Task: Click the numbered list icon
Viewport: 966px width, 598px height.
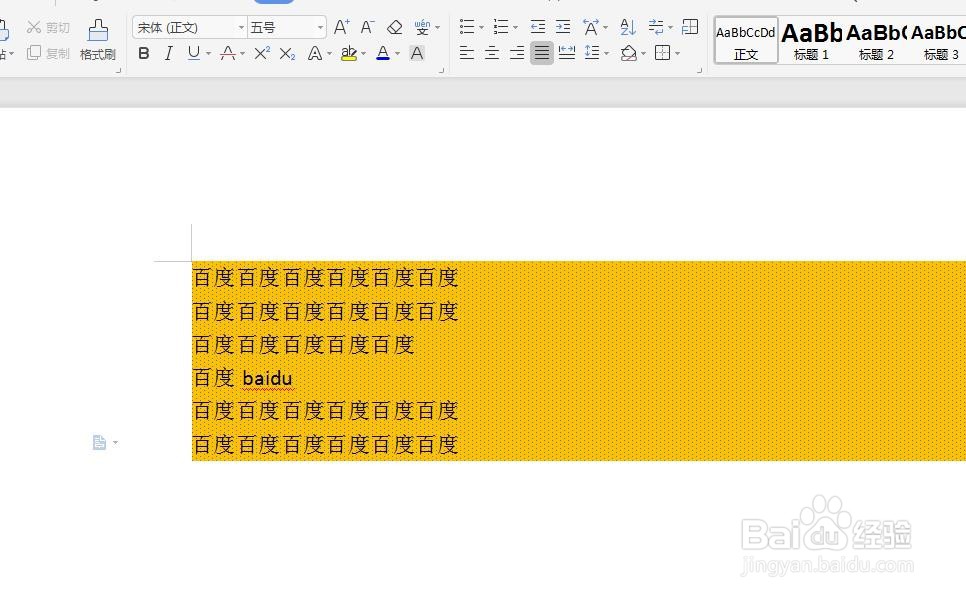Action: (x=501, y=27)
